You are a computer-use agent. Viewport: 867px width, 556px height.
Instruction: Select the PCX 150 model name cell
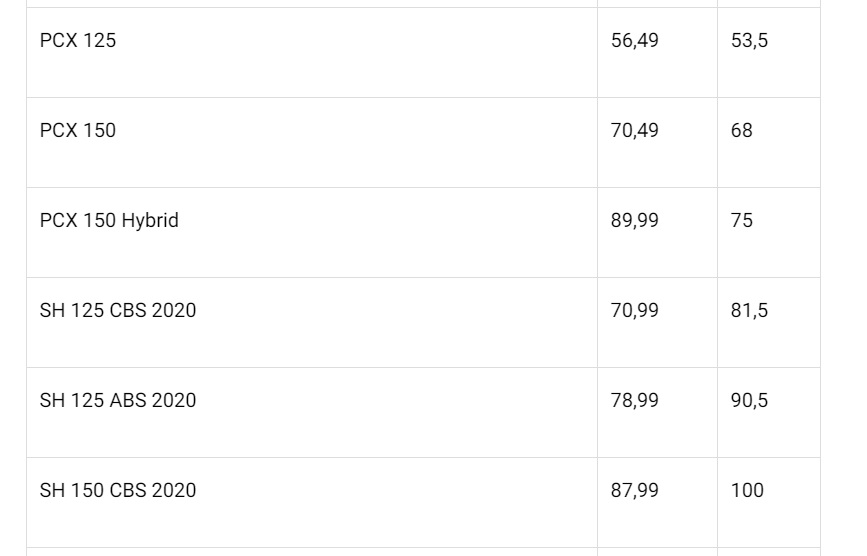click(x=78, y=131)
